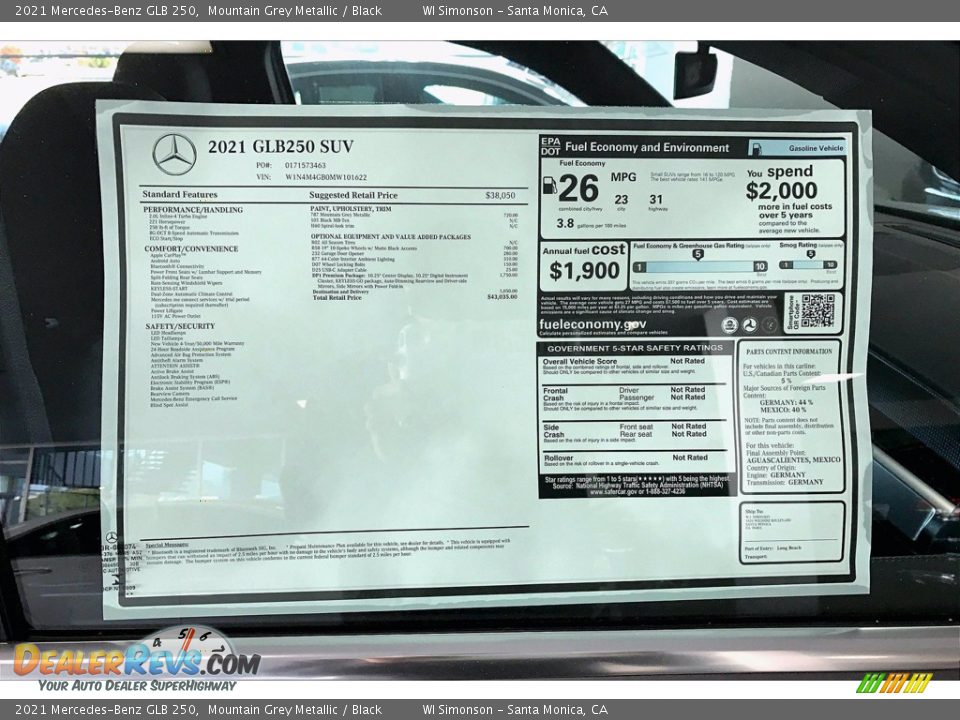Click the smartphone QR code
This screenshot has width=960, height=720.
(x=817, y=312)
